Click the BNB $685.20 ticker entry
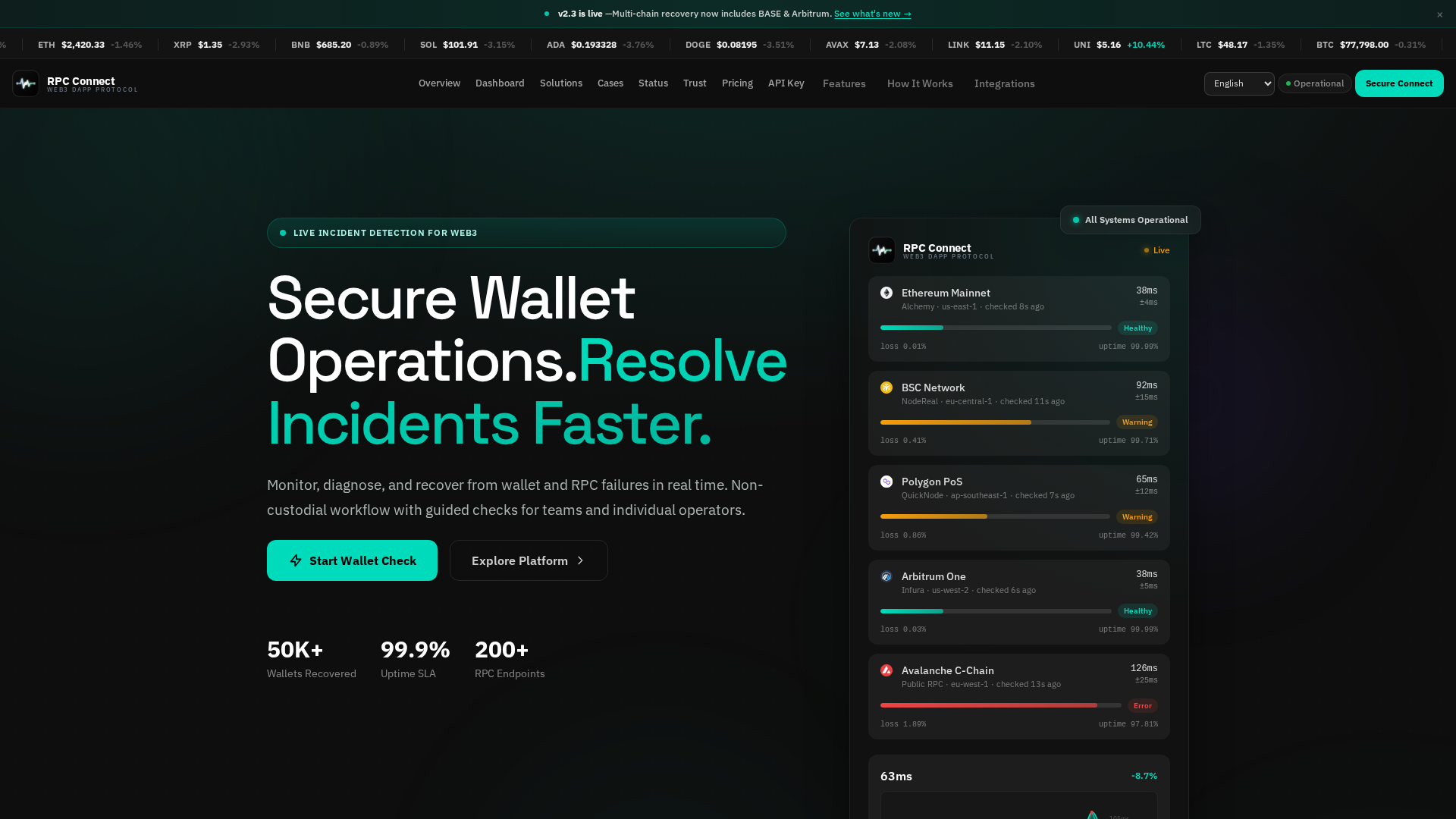 [x=340, y=45]
